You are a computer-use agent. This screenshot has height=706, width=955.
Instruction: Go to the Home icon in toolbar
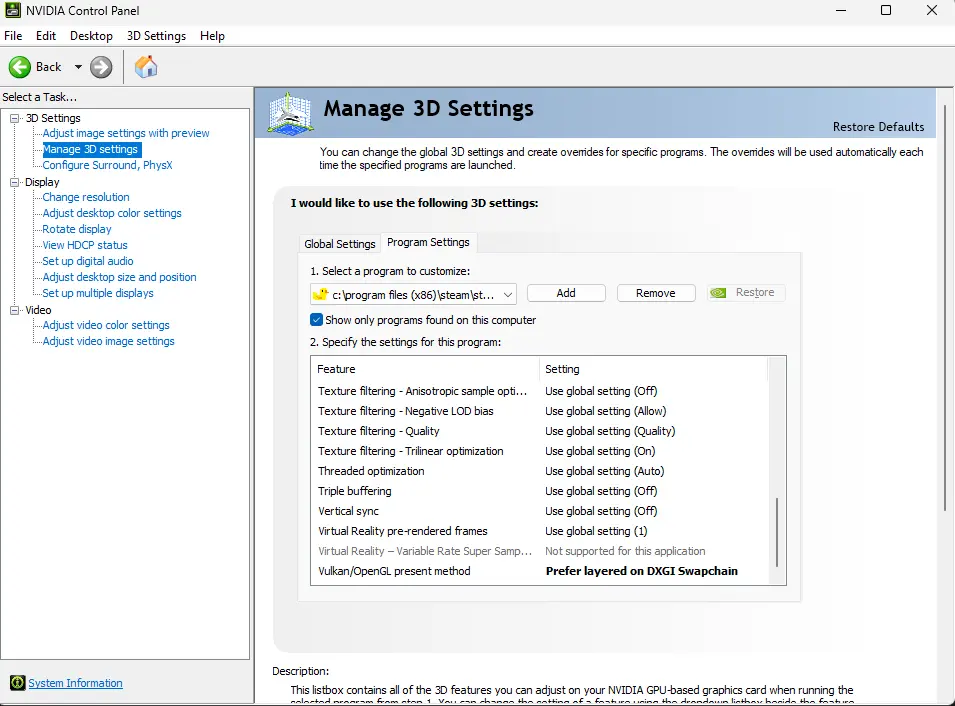click(x=146, y=66)
